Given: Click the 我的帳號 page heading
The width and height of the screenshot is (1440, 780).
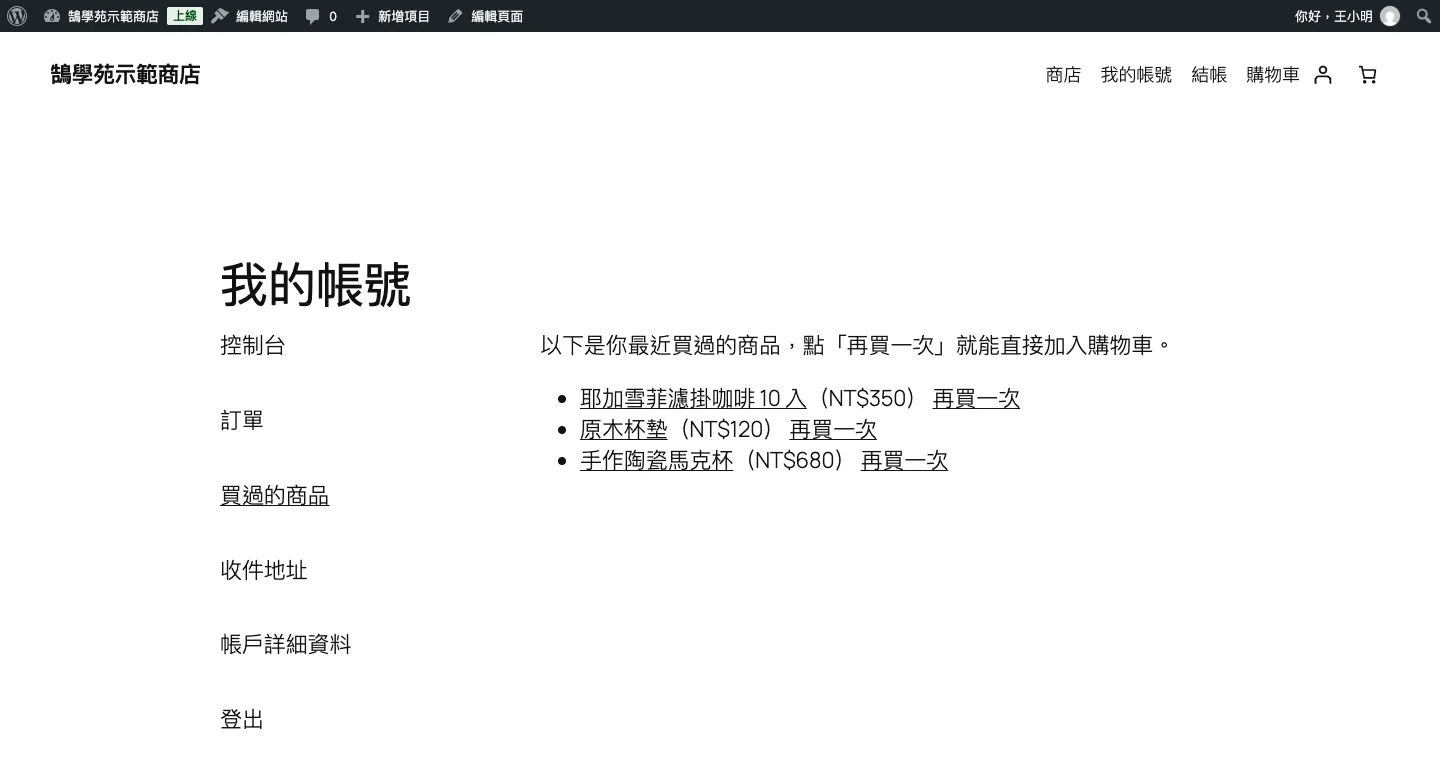Looking at the screenshot, I should (316, 285).
